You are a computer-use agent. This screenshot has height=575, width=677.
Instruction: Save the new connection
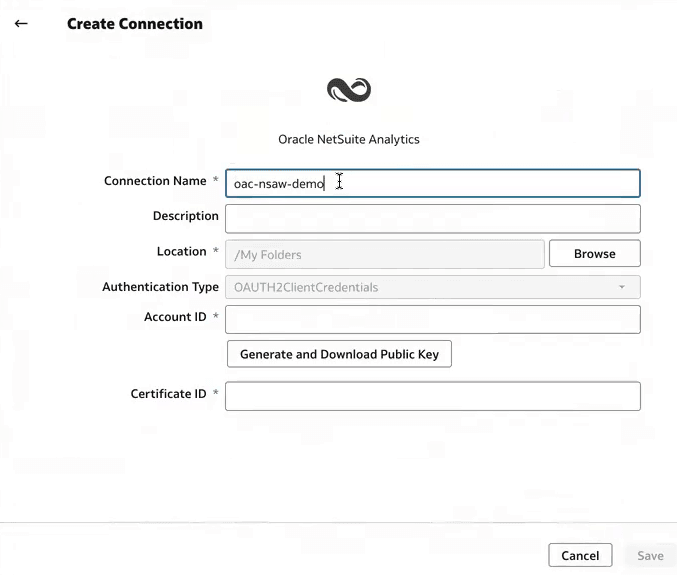tap(650, 555)
